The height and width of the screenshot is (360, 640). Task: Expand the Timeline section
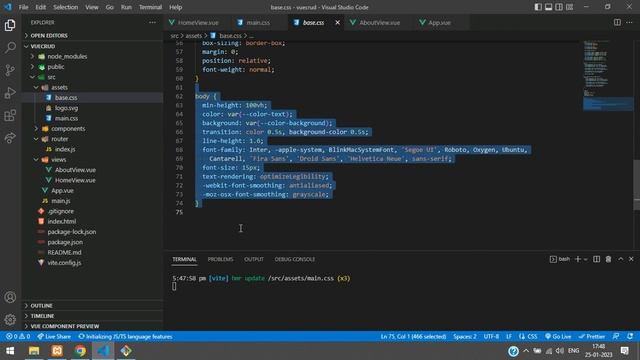pyautogui.click(x=92, y=316)
